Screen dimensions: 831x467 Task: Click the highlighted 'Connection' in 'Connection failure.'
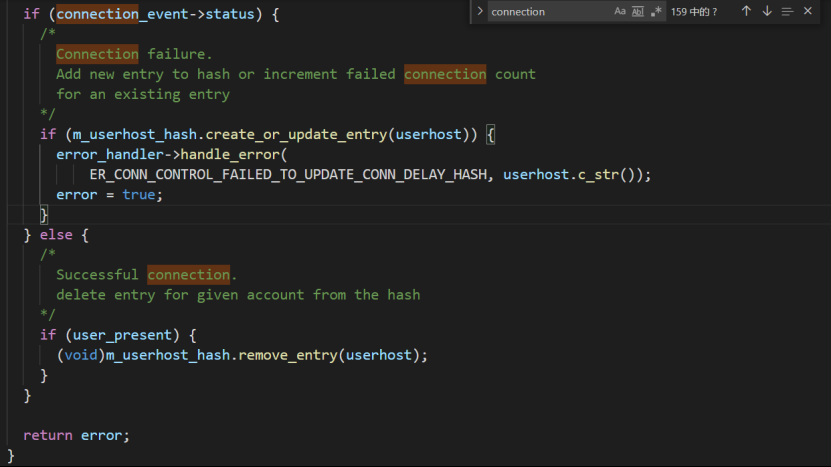tap(98, 54)
